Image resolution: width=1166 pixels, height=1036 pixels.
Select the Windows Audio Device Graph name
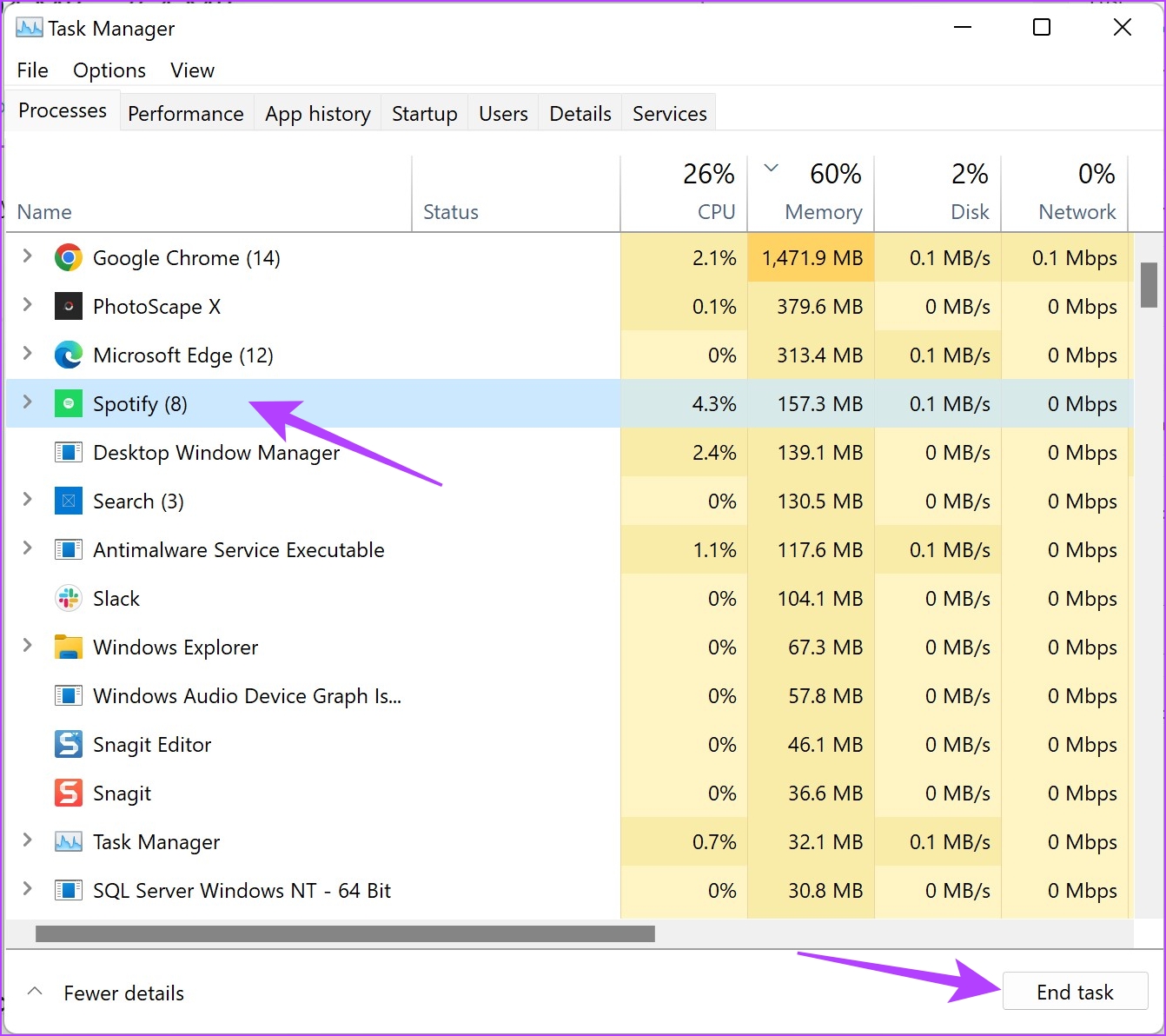(247, 696)
